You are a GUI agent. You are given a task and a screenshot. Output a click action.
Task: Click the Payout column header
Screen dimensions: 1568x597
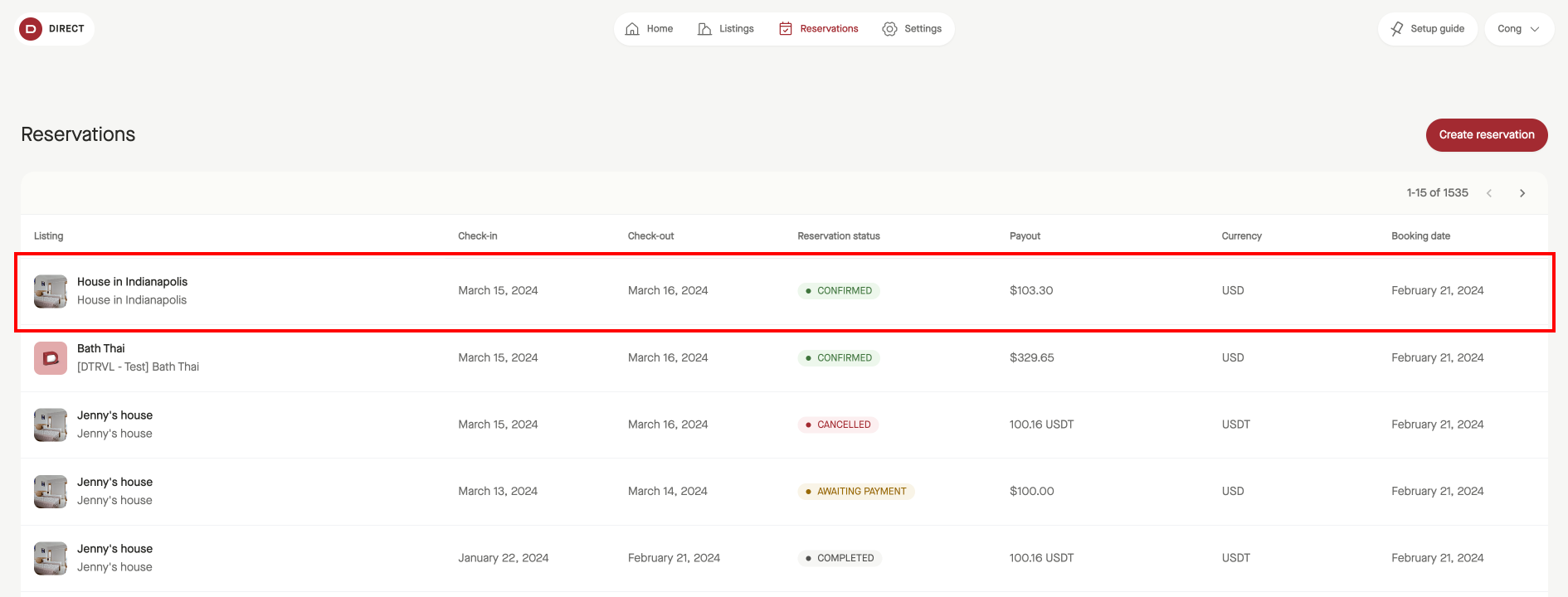1025,236
